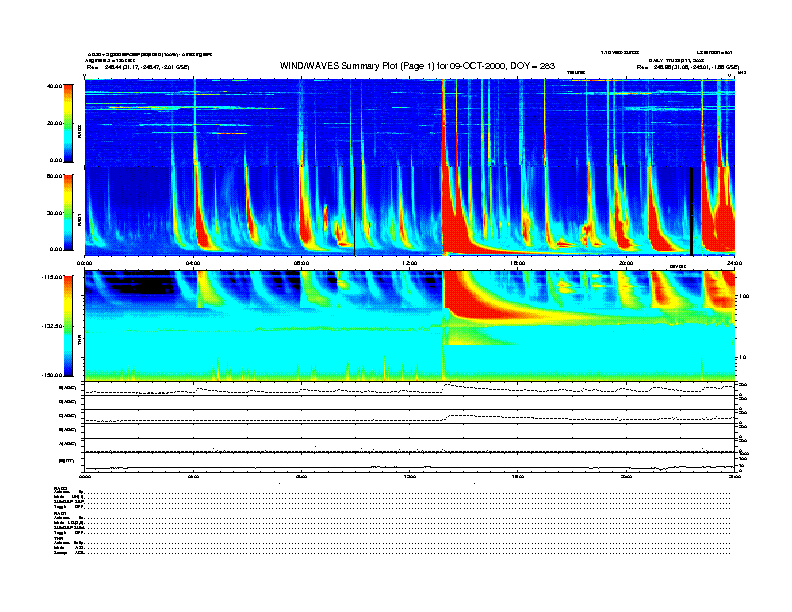The width and height of the screenshot is (792, 612).
Task: Click the 30.00 tick label
Action: click(x=55, y=213)
